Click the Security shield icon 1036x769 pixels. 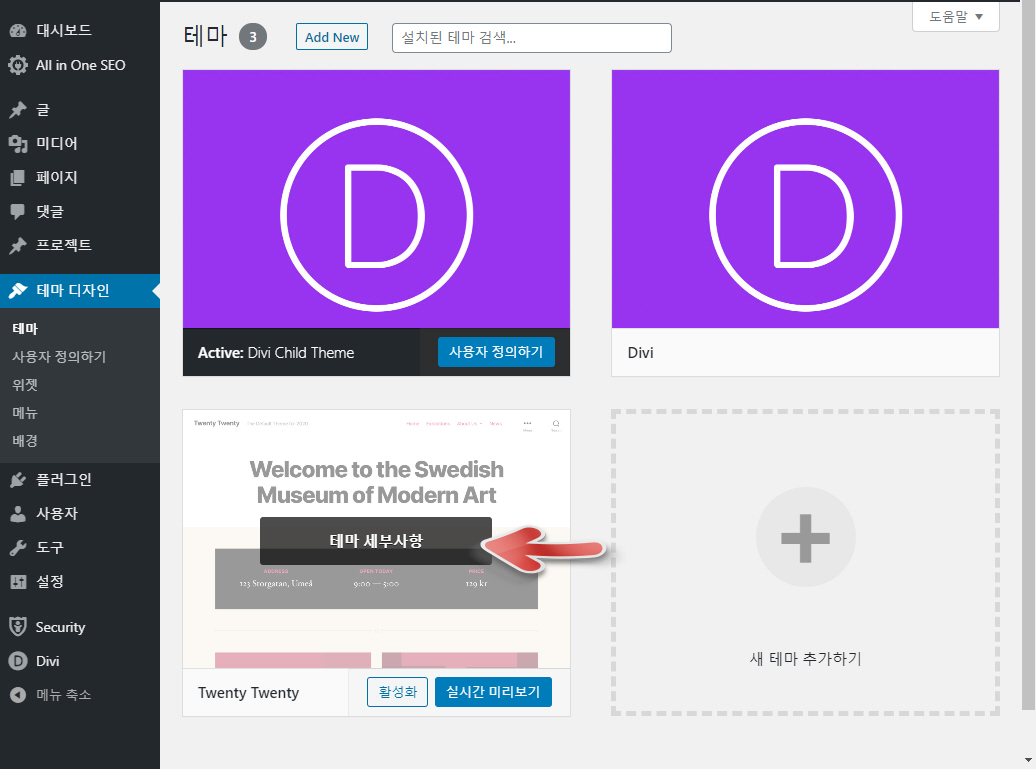[18, 626]
